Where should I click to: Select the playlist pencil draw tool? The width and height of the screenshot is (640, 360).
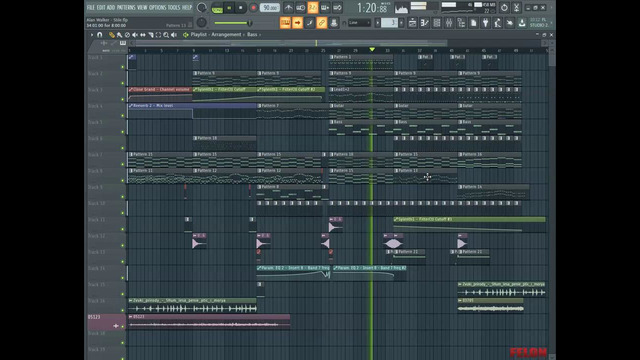[x=111, y=35]
